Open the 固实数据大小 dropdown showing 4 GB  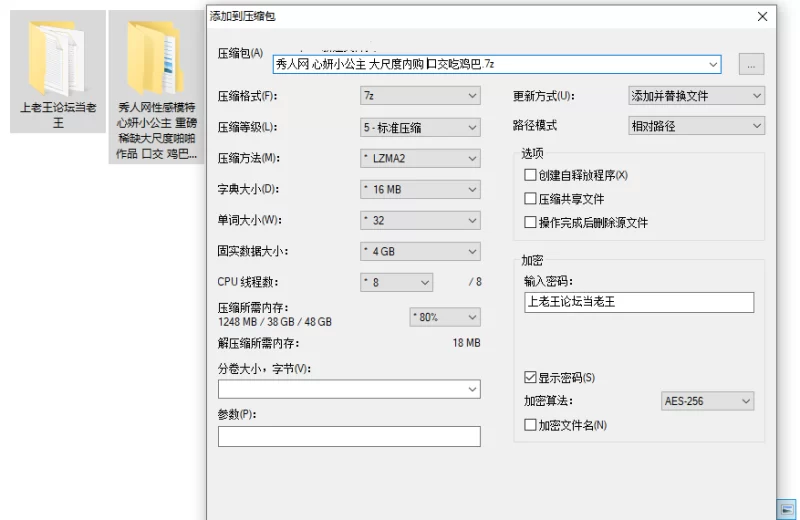(x=420, y=252)
